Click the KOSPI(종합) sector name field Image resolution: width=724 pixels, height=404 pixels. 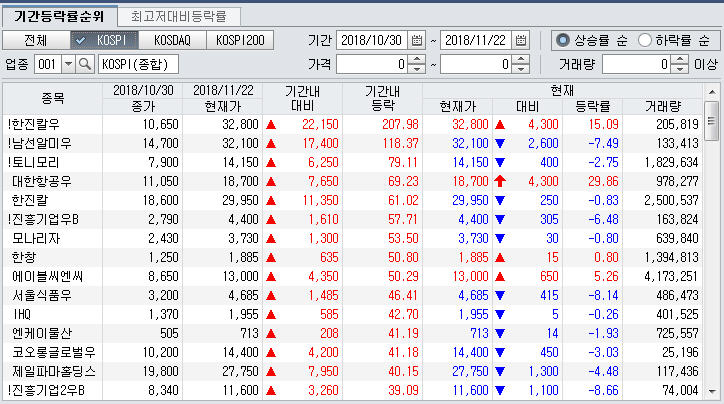click(x=139, y=64)
